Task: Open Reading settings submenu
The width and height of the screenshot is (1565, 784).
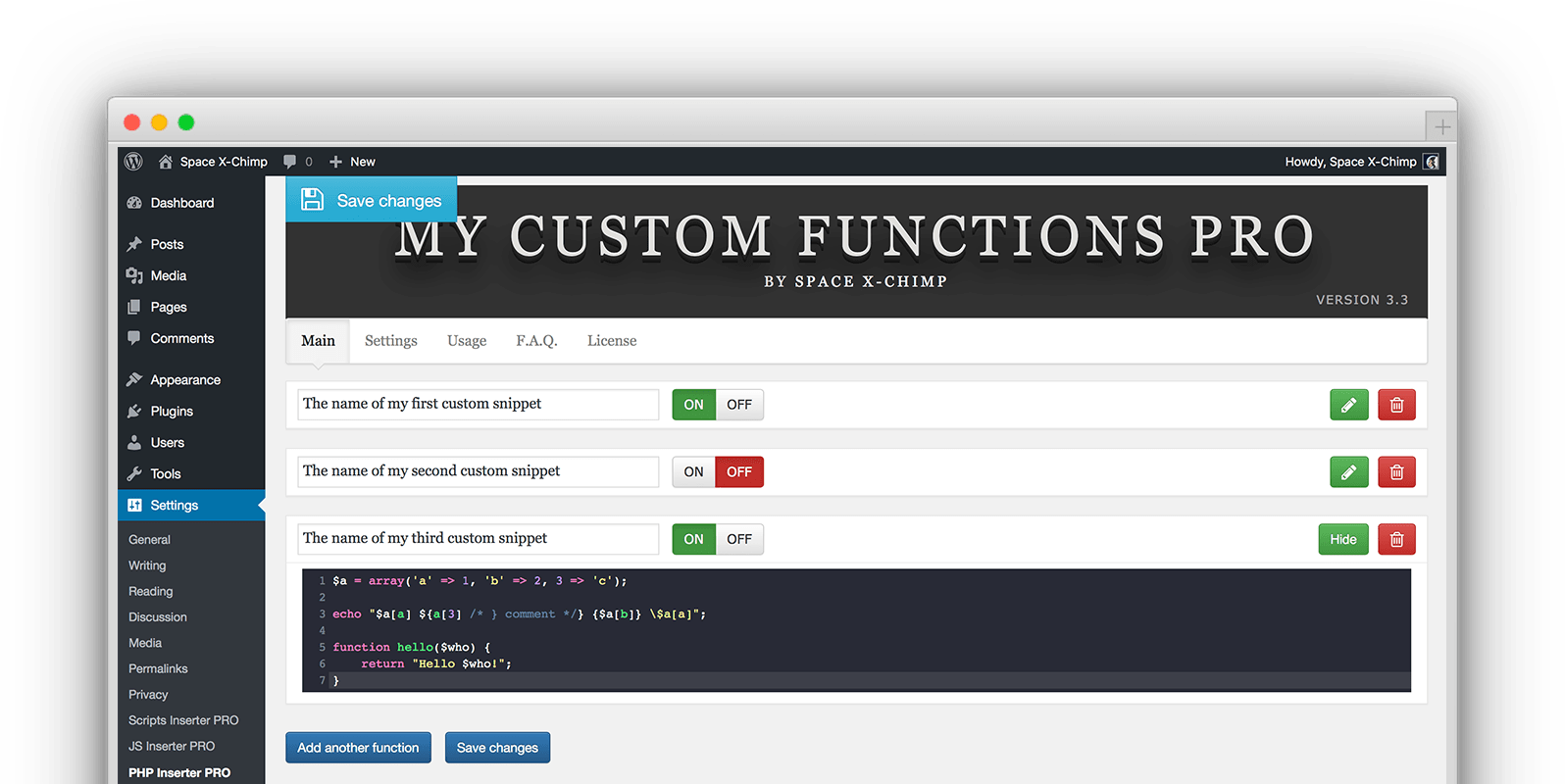Action: pos(150,591)
